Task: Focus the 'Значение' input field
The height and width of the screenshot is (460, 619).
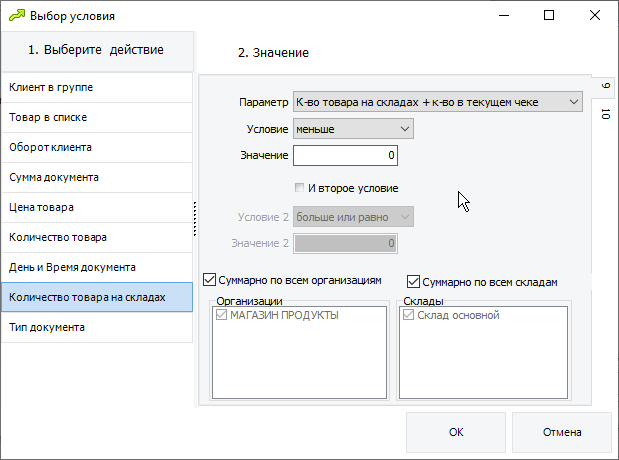Action: tap(345, 155)
